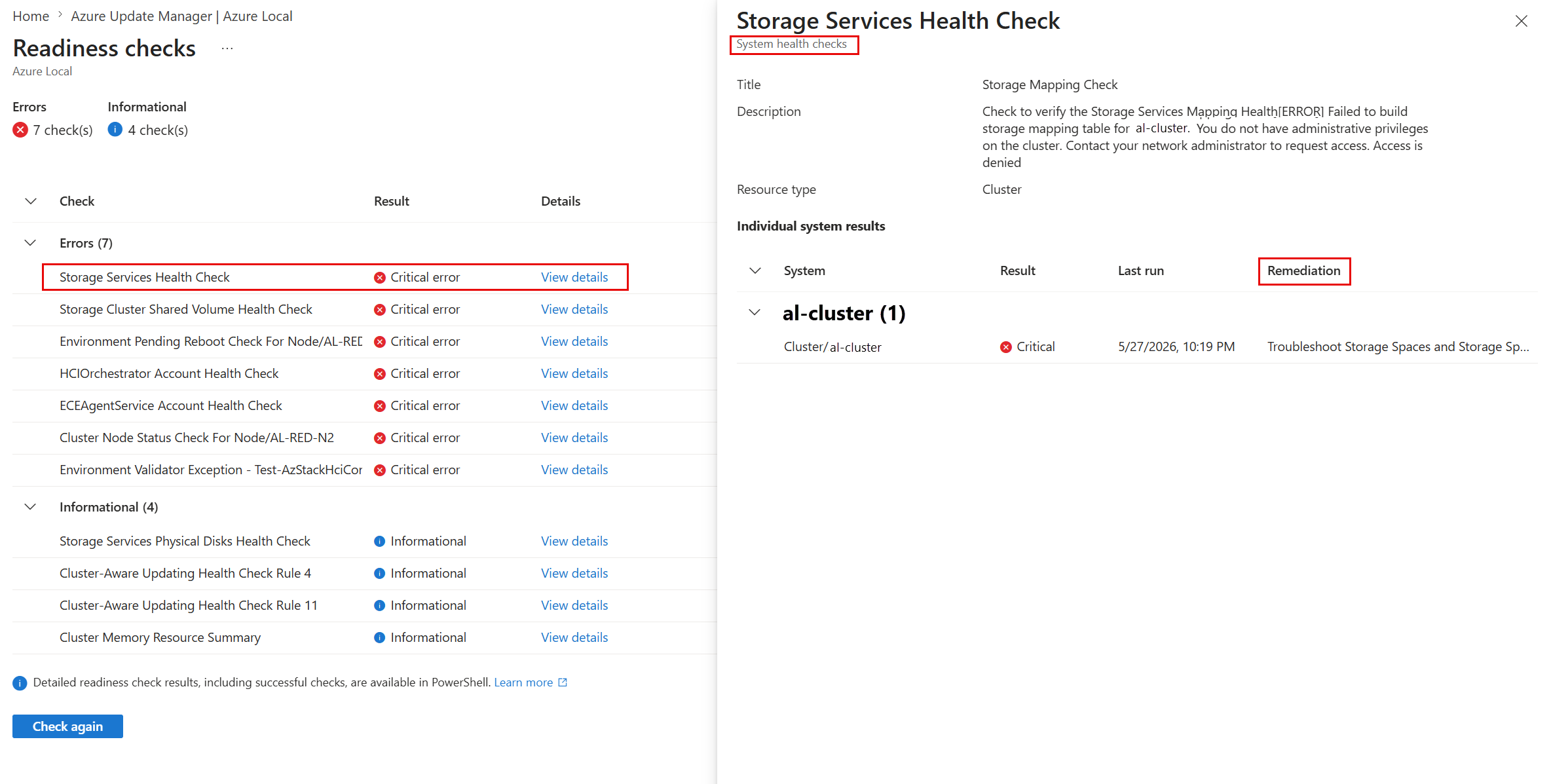Select the Cluster Node Status Check row name
This screenshot has height=784, width=1551.
tap(196, 438)
